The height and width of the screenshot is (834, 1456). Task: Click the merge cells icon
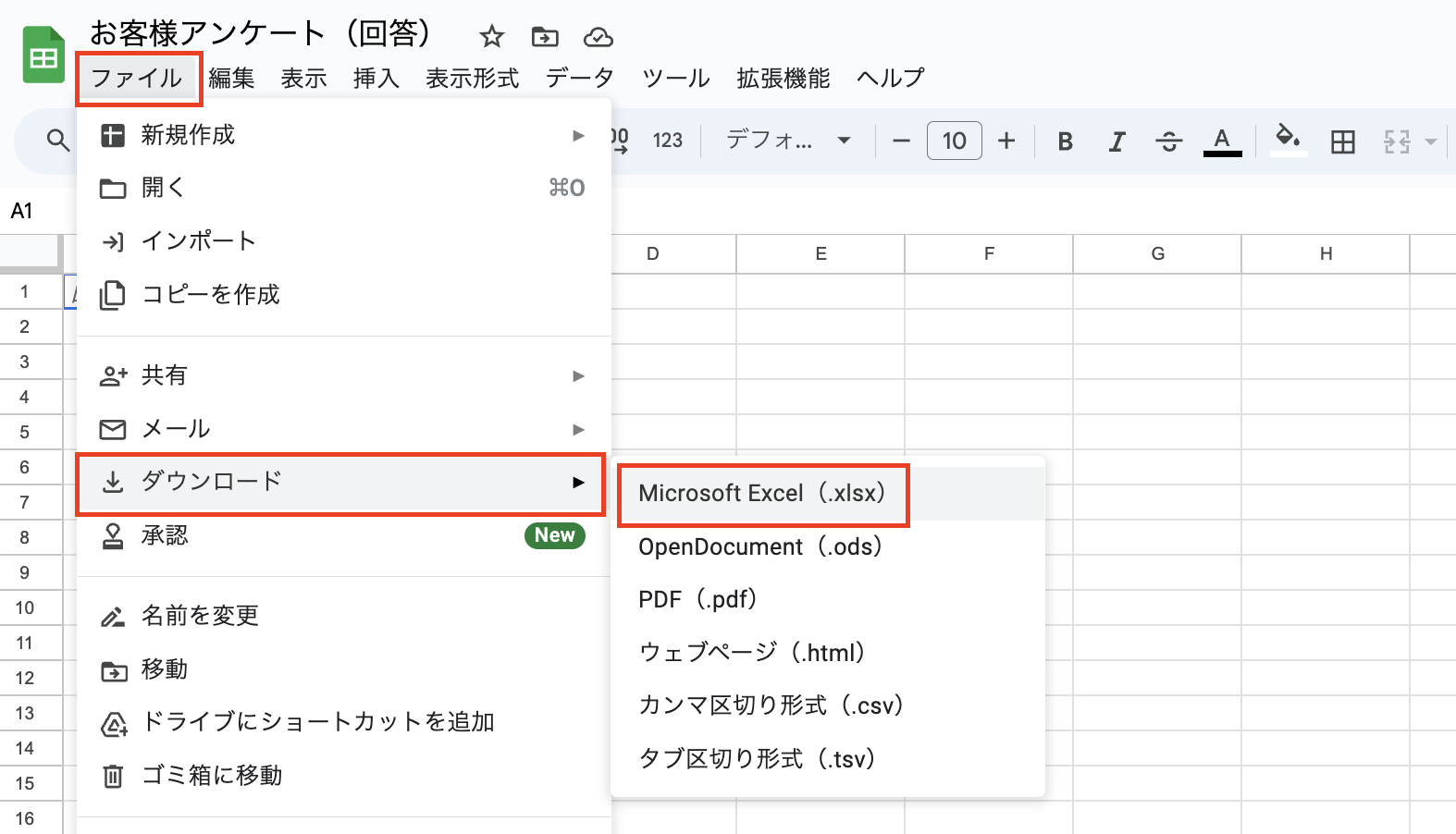1397,141
